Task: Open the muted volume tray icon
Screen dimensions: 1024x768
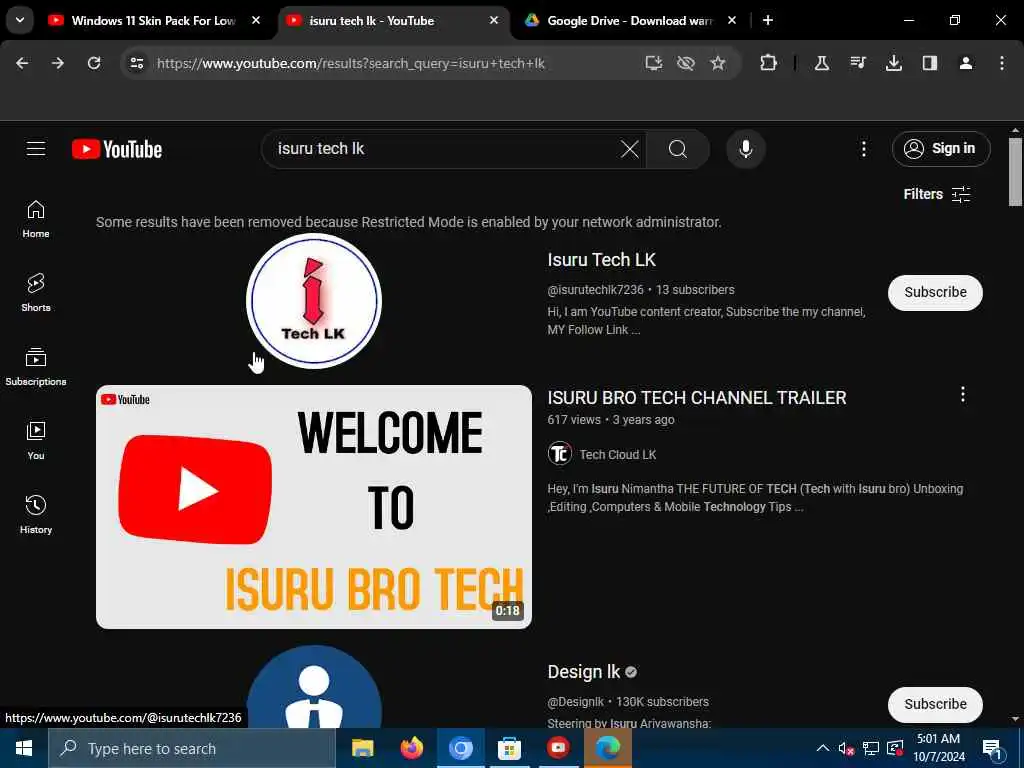Action: coord(846,748)
